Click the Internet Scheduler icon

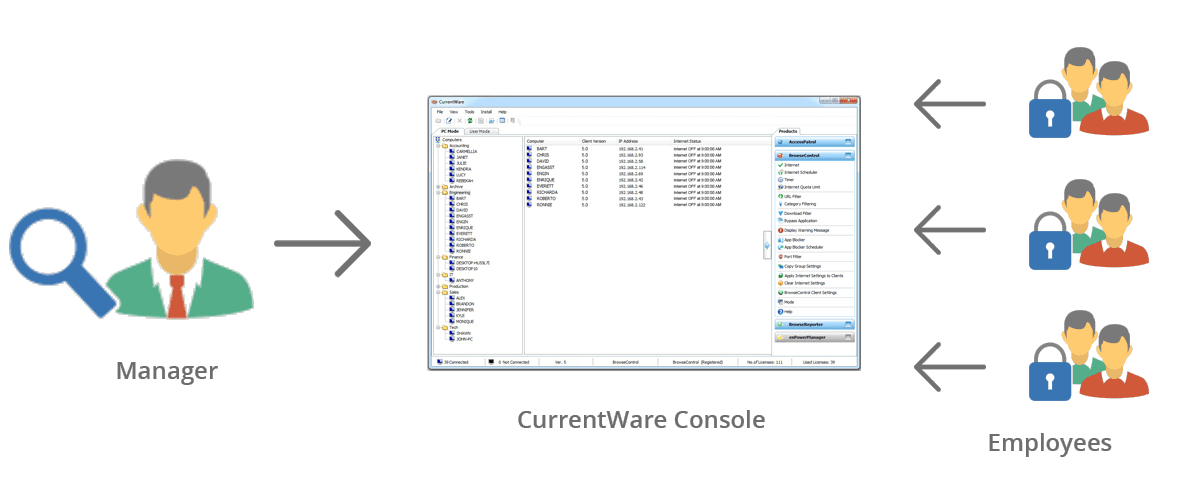[x=780, y=172]
